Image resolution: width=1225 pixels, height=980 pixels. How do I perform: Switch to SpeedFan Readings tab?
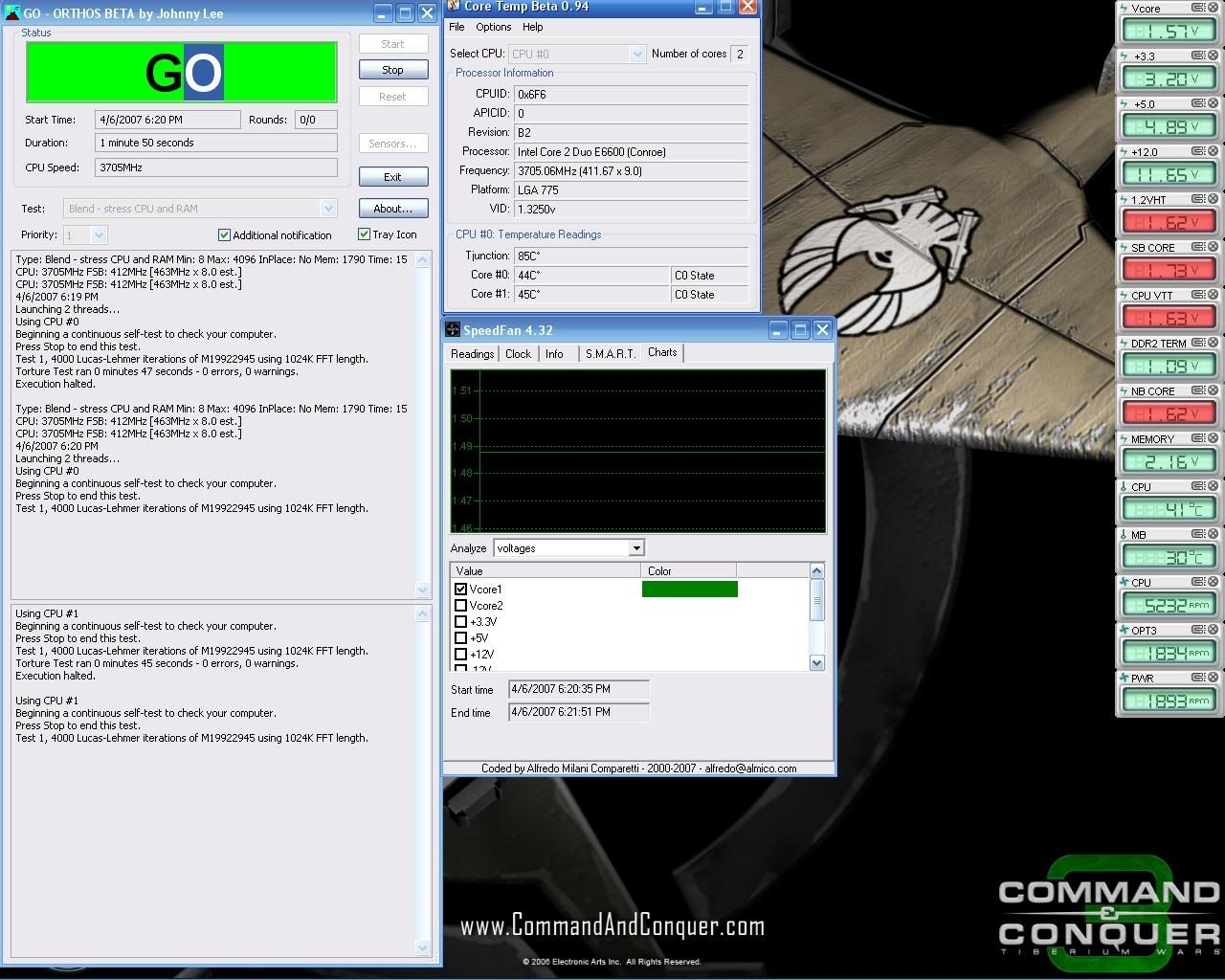473,354
